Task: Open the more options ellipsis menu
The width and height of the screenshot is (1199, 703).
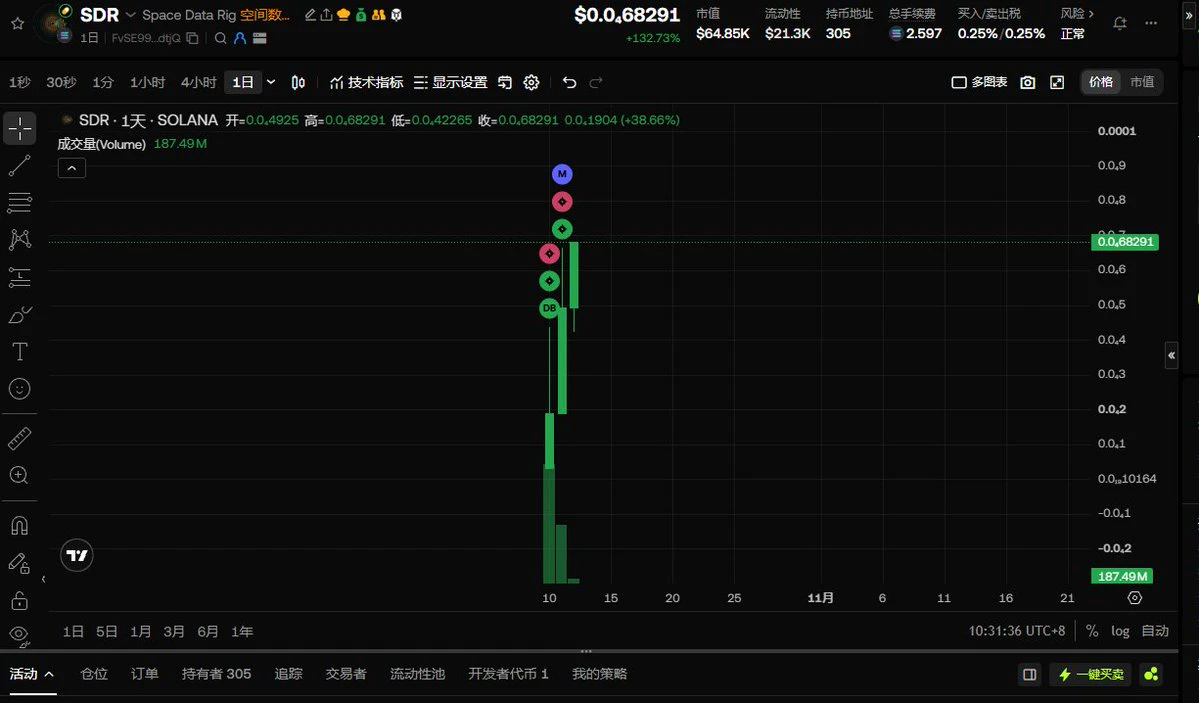Action: [x=1151, y=23]
